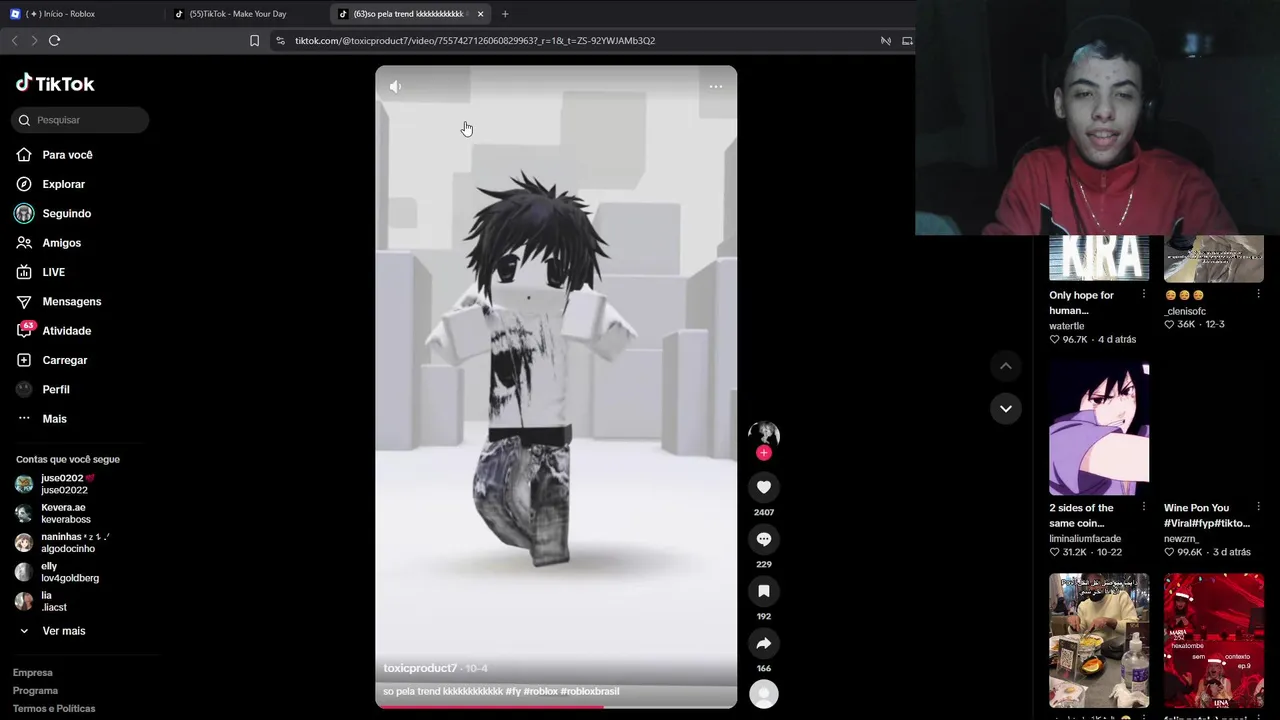Open the Empresa footer link

click(x=33, y=673)
